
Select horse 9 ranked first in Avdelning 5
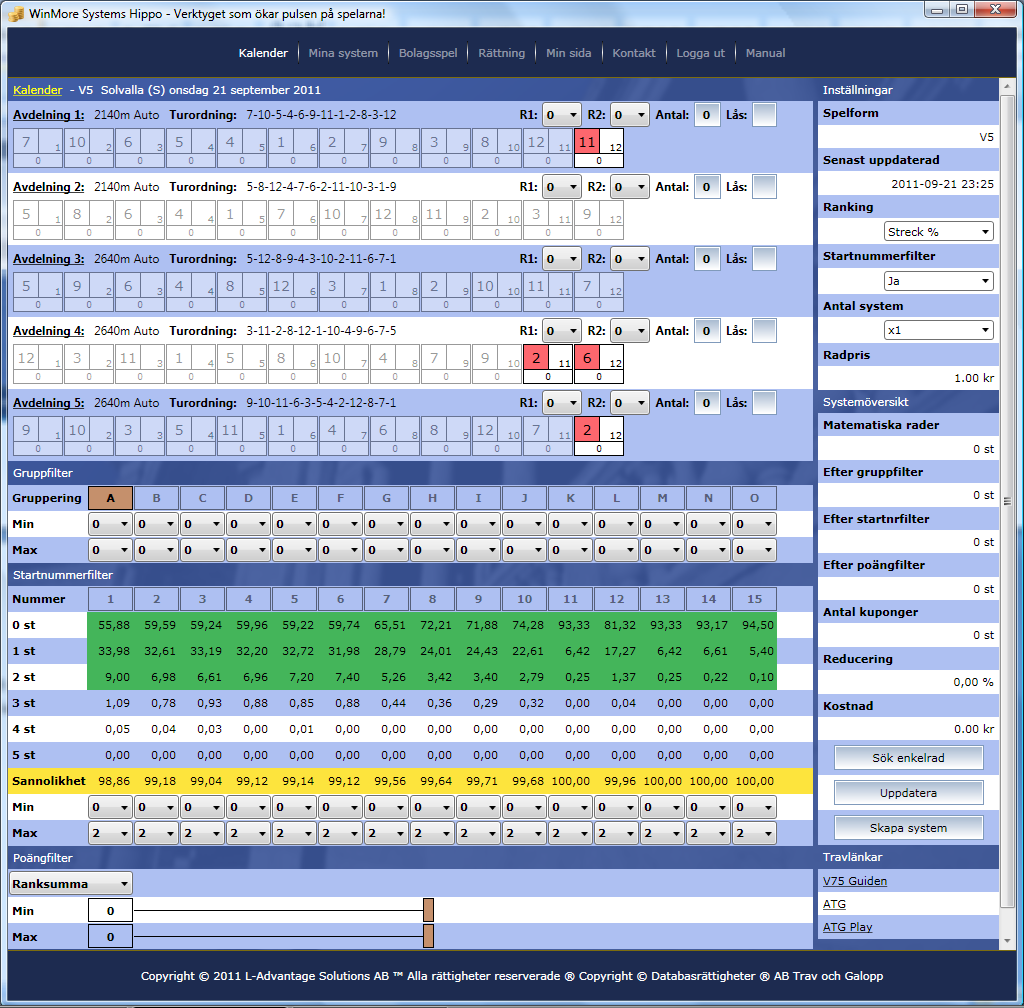(38, 435)
